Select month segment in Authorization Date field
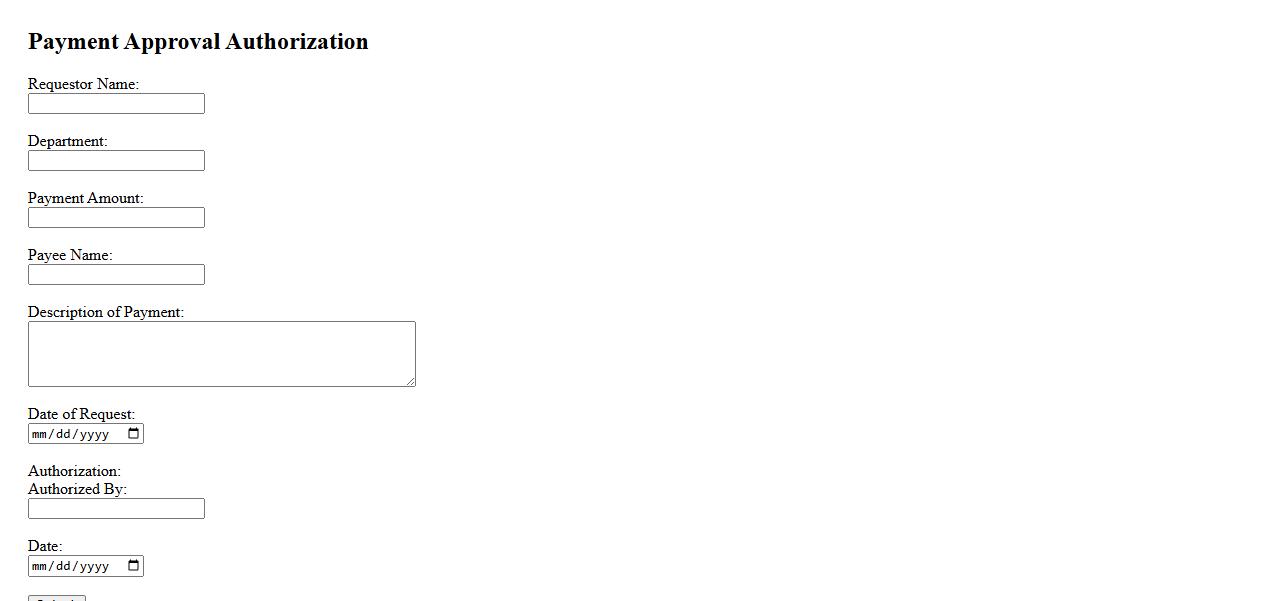1278x601 pixels. tap(40, 567)
